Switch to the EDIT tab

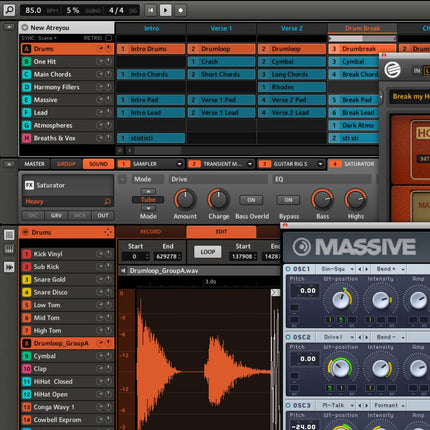click(221, 232)
